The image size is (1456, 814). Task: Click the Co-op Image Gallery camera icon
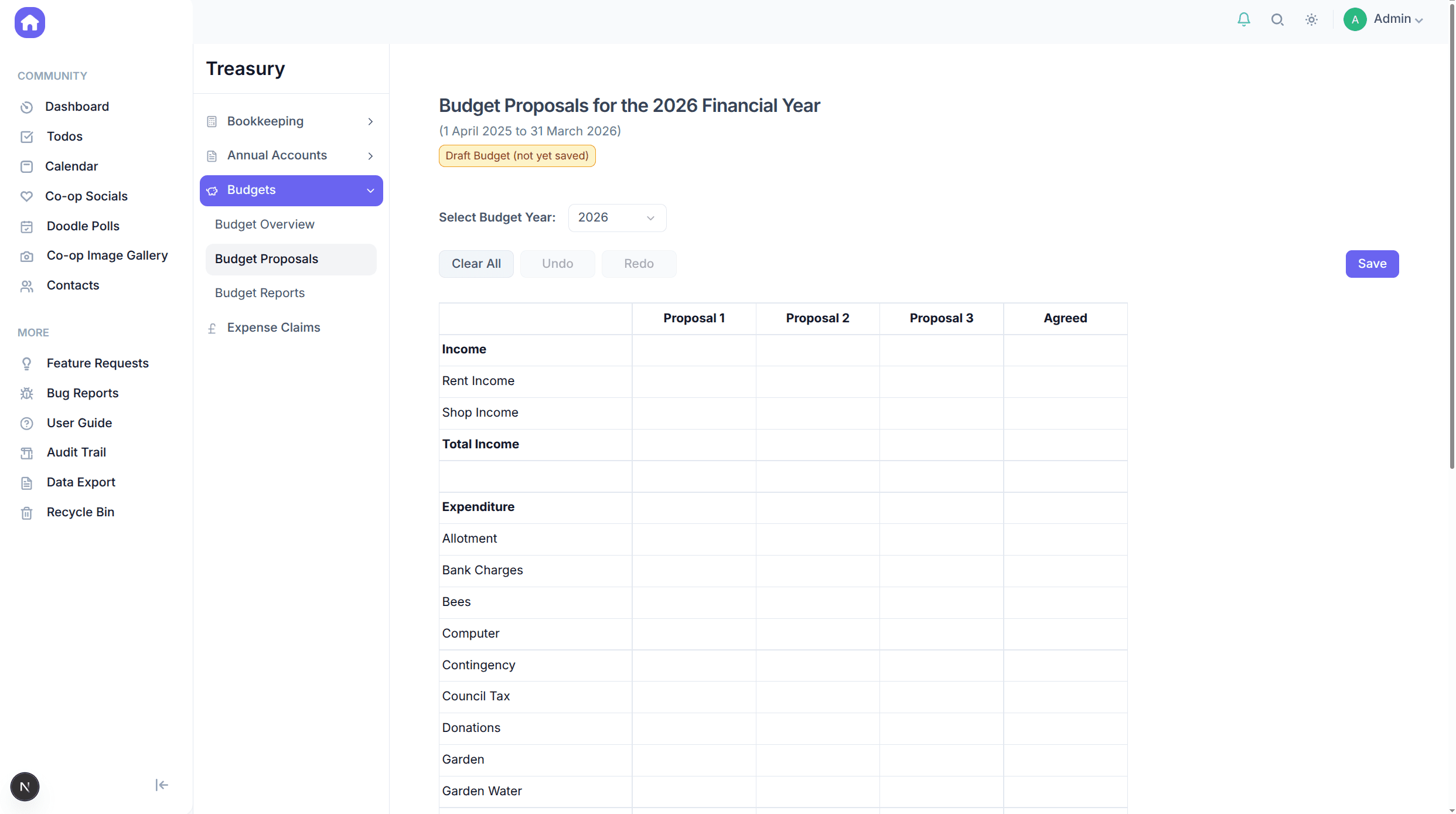point(27,256)
